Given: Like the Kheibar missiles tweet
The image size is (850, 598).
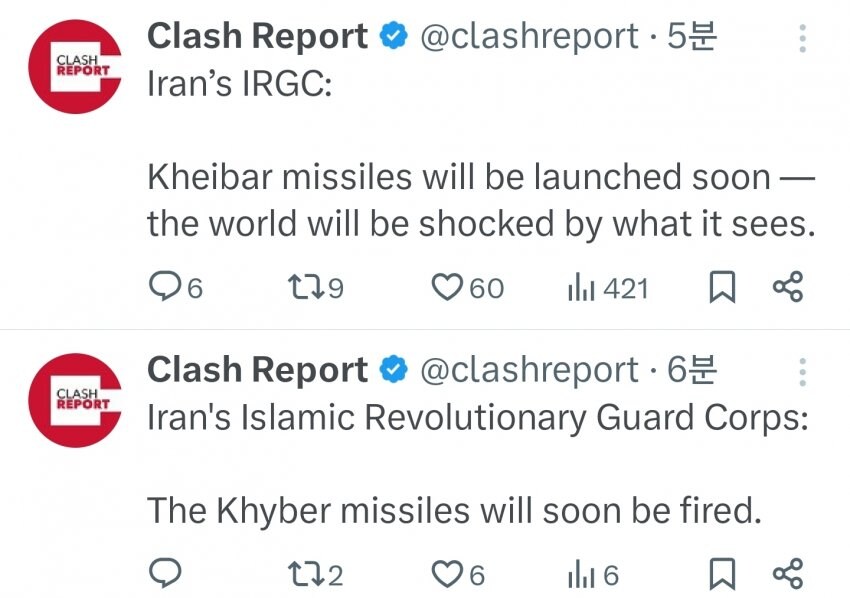Looking at the screenshot, I should [446, 288].
